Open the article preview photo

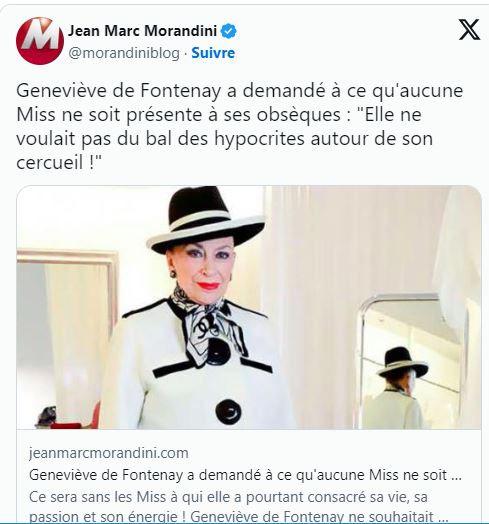coord(249,307)
